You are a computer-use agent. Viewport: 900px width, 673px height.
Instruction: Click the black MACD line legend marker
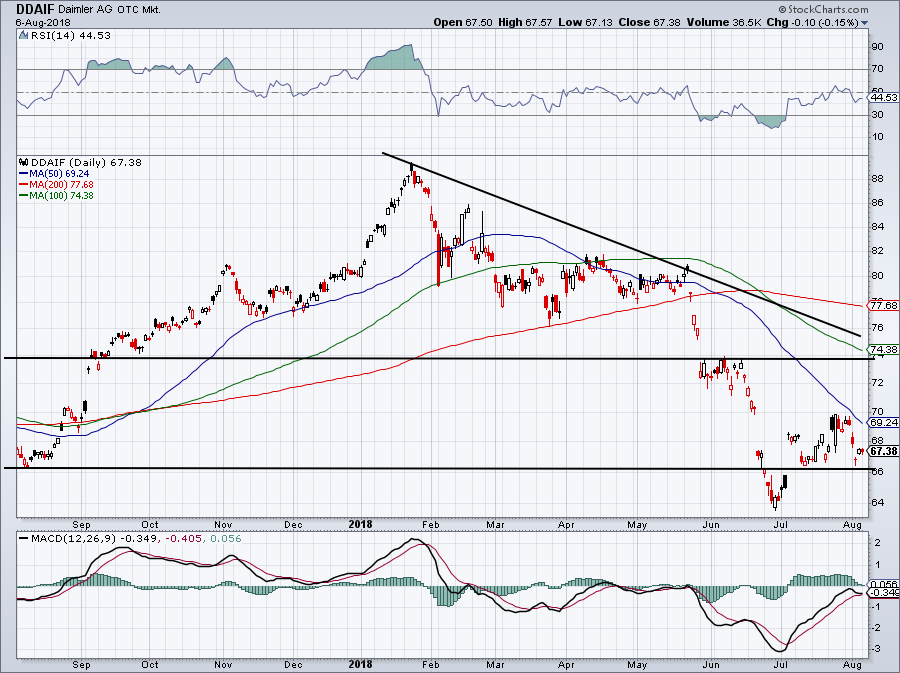[x=24, y=539]
